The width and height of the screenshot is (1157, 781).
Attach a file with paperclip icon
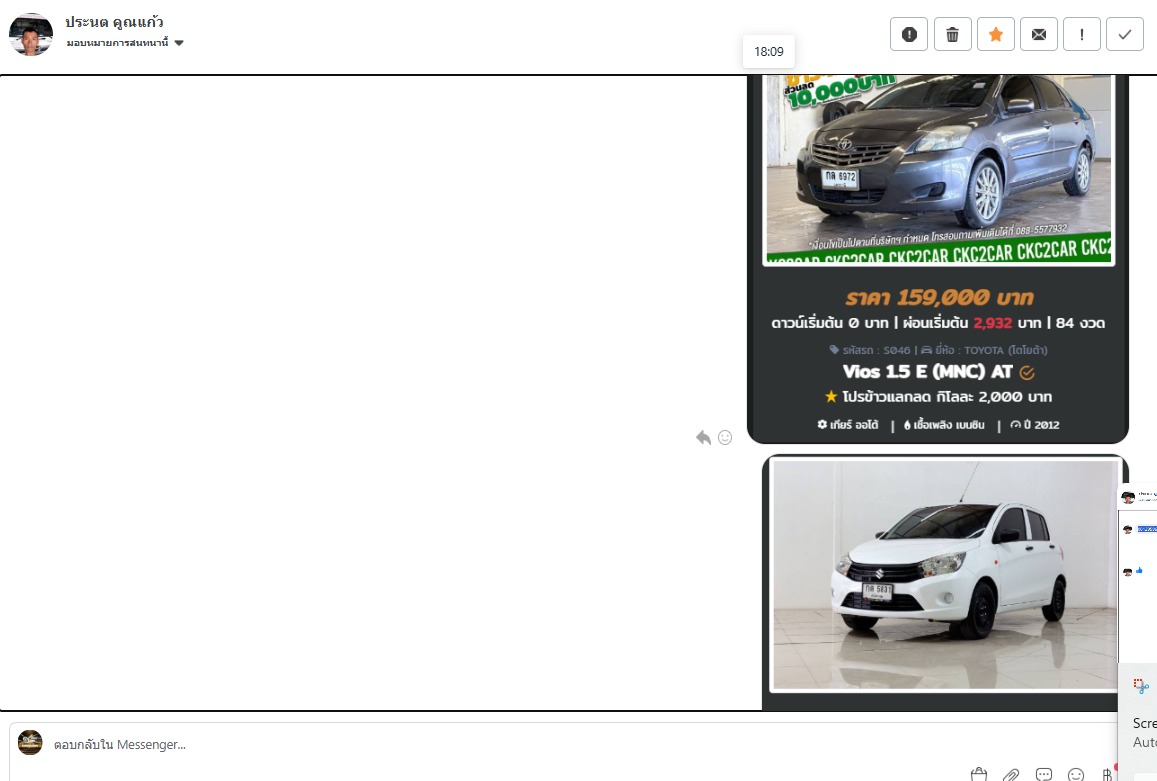click(x=1011, y=774)
